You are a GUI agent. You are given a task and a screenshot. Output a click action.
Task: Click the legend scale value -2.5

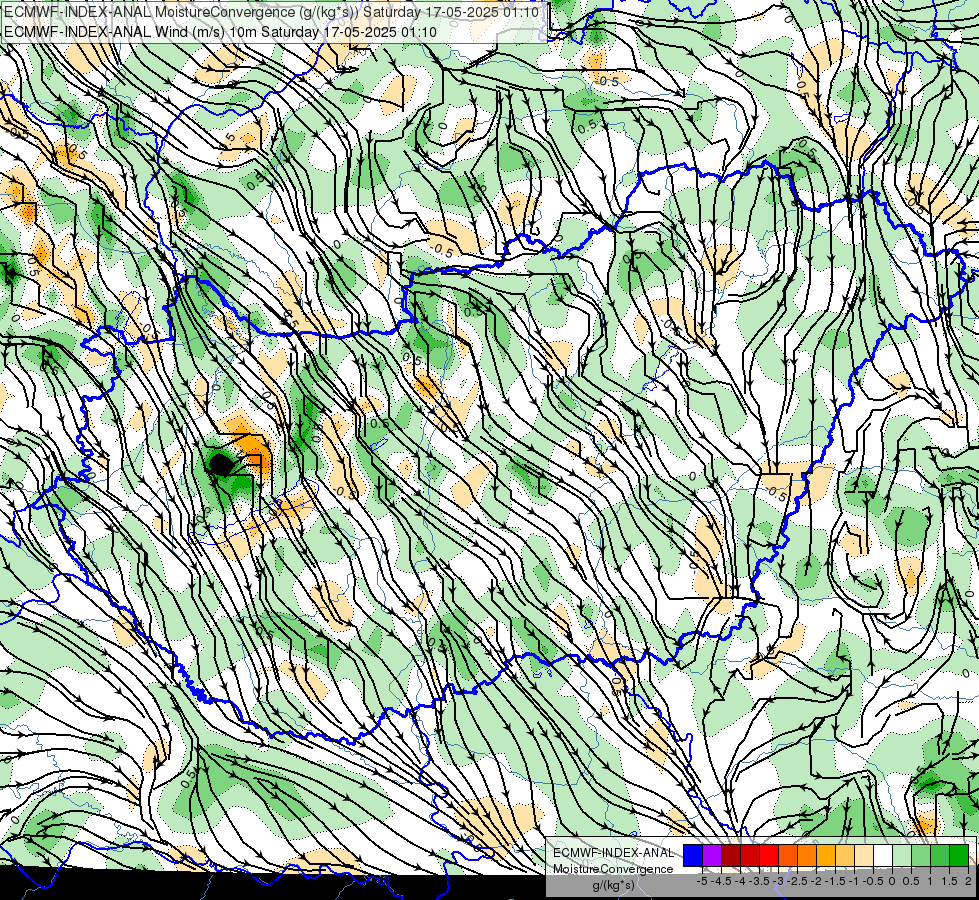(x=797, y=881)
